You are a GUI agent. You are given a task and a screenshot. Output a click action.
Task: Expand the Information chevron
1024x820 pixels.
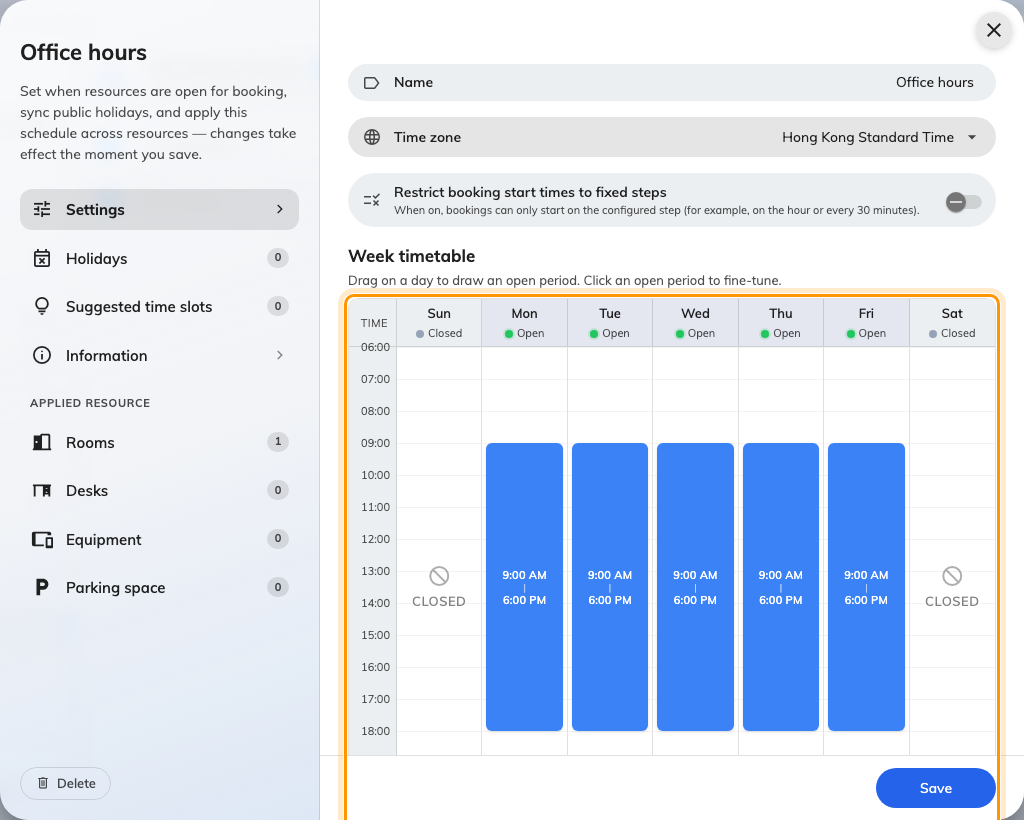click(280, 355)
